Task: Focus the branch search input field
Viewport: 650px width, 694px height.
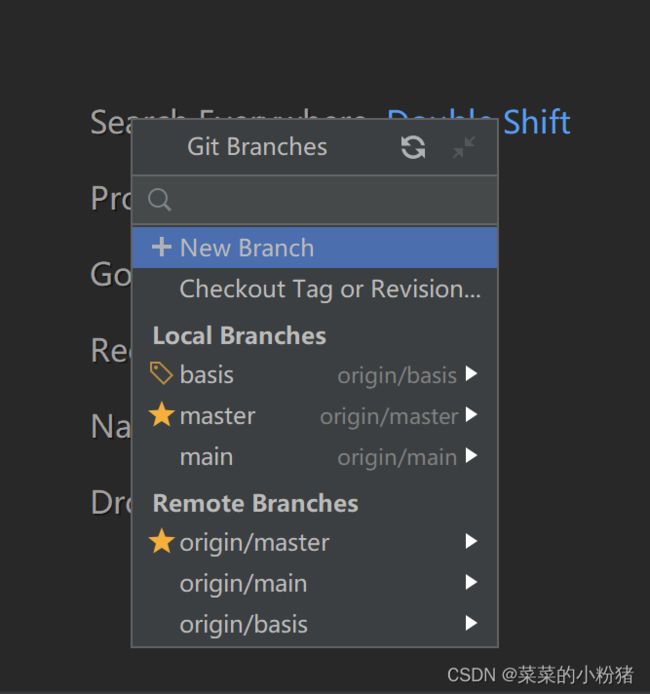Action: point(315,200)
